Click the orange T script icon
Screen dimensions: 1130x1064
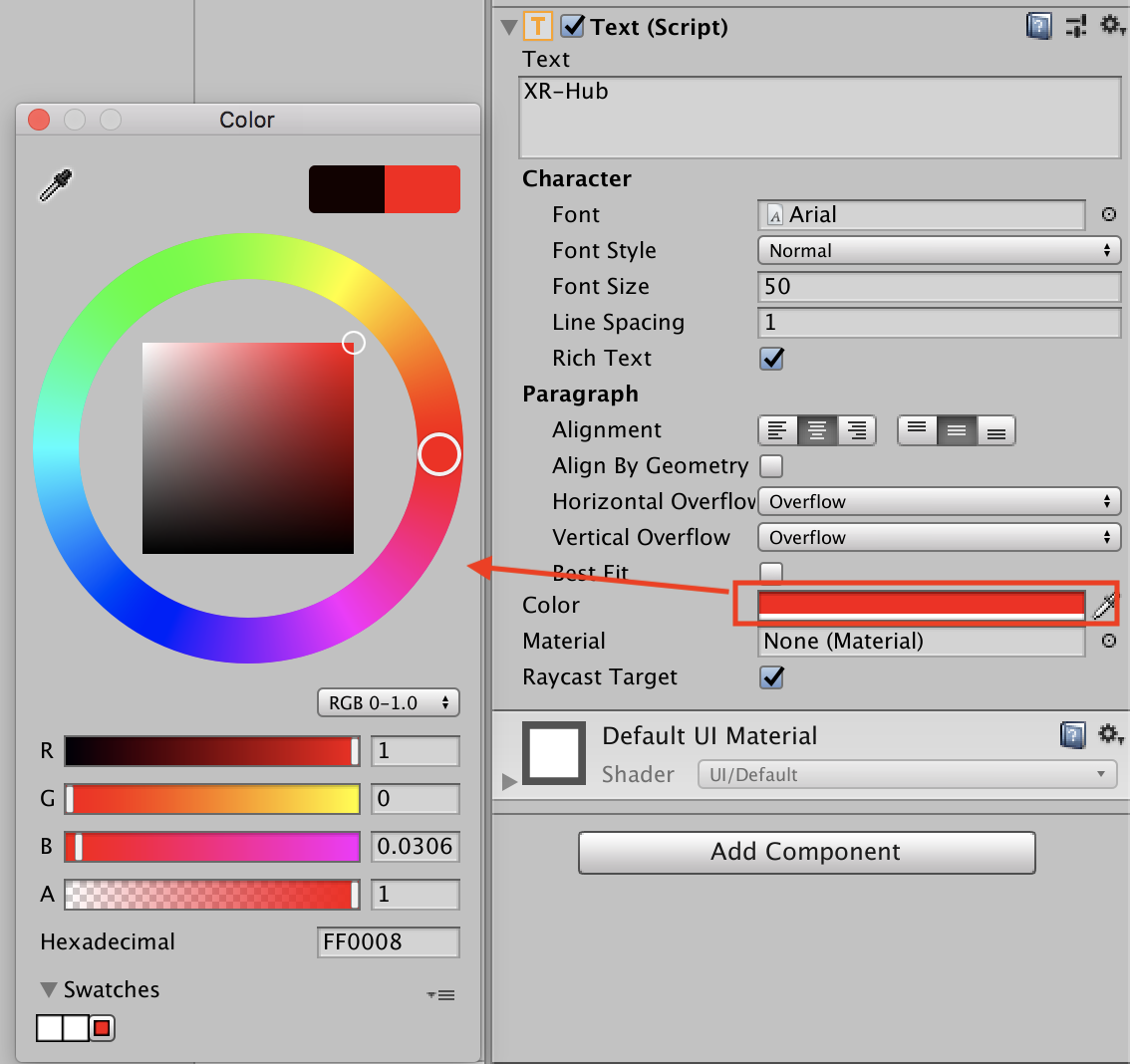[538, 26]
